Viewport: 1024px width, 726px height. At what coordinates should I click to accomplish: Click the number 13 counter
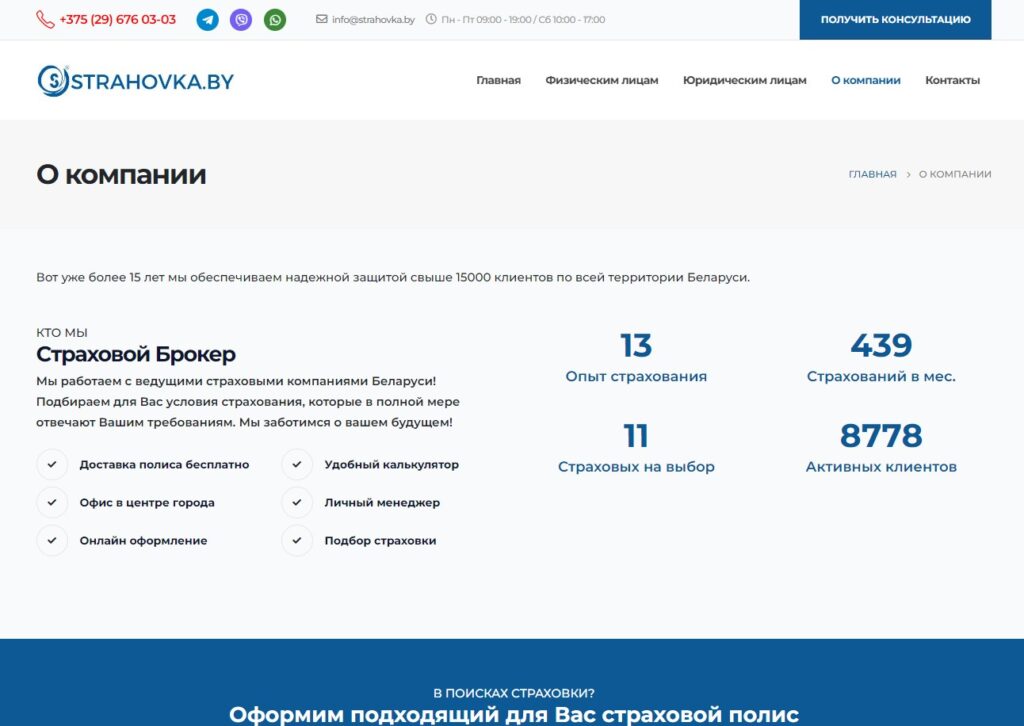(636, 345)
